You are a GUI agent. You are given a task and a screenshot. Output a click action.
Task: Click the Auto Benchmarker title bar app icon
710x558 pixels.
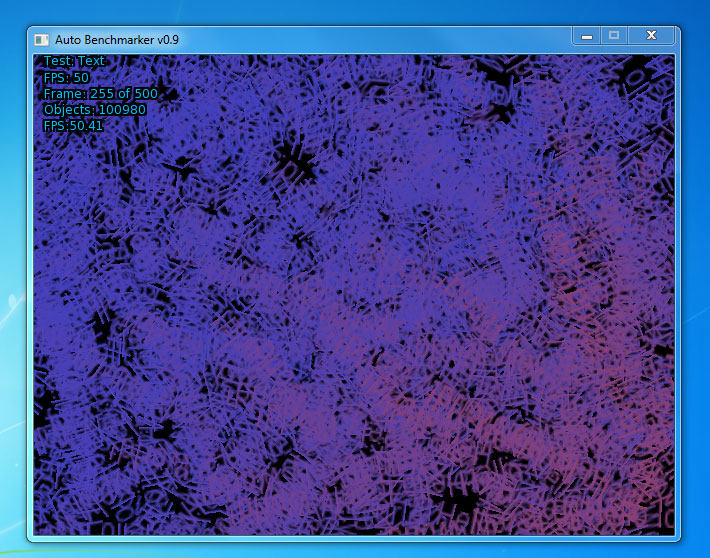[41, 39]
